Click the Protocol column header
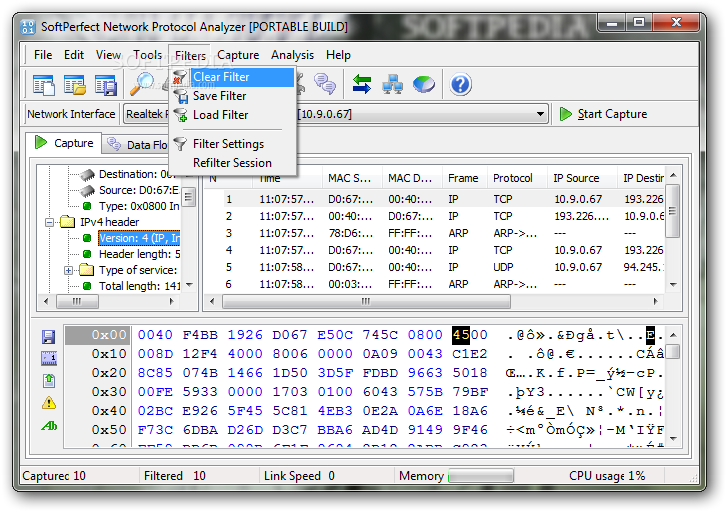The width and height of the screenshot is (727, 512). point(517,178)
